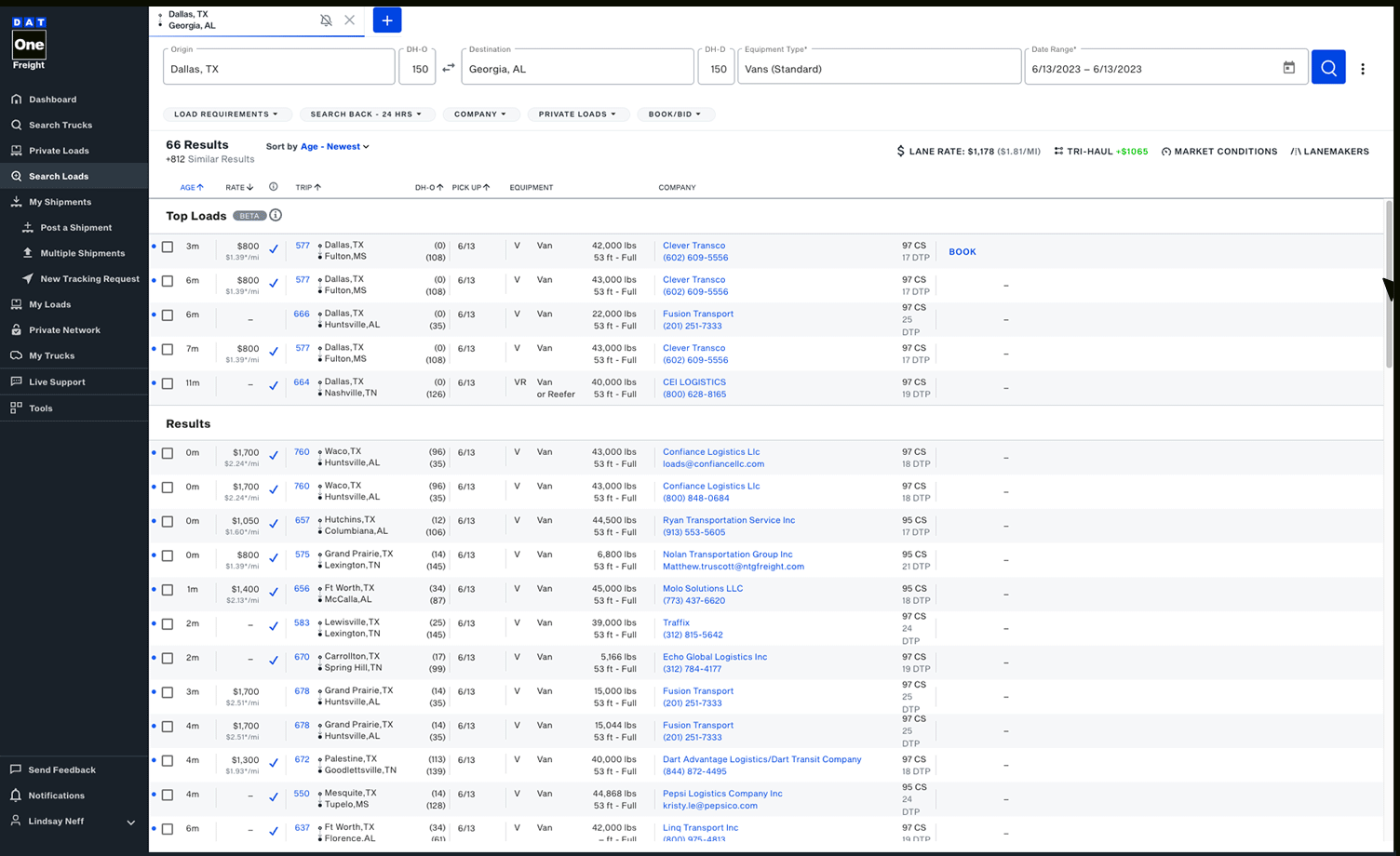Open My Shipments in the sidebar
This screenshot has height=856, width=1400.
(x=60, y=202)
